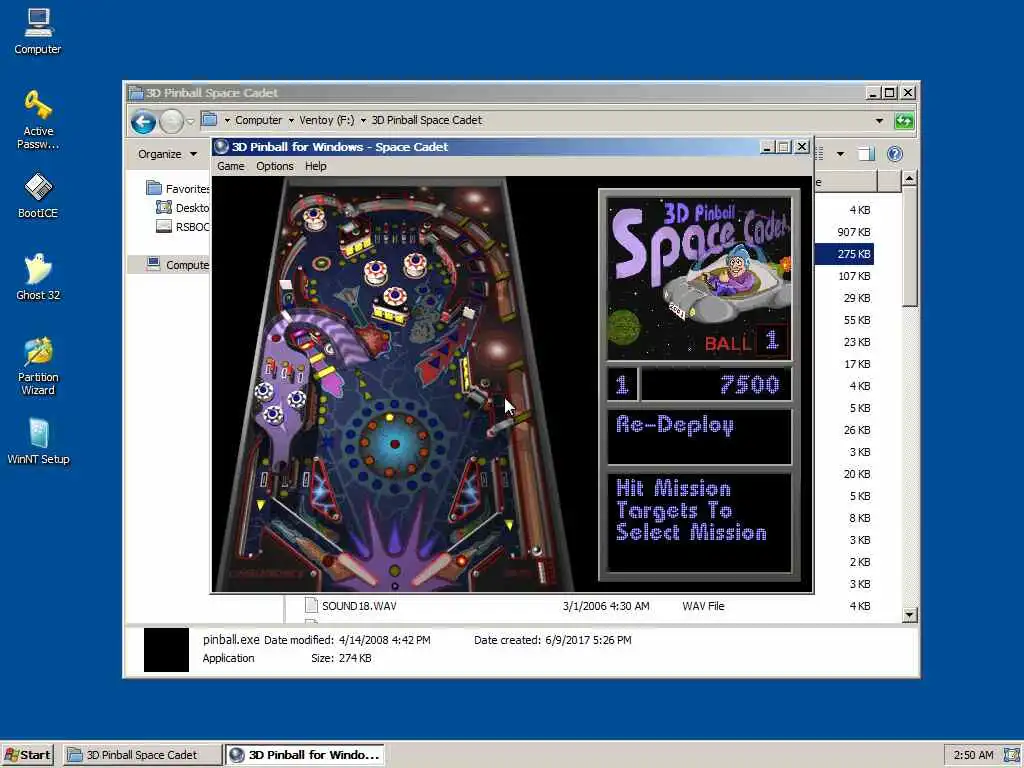Switch to 3D Pinball for Windows taskbar button

coord(304,755)
